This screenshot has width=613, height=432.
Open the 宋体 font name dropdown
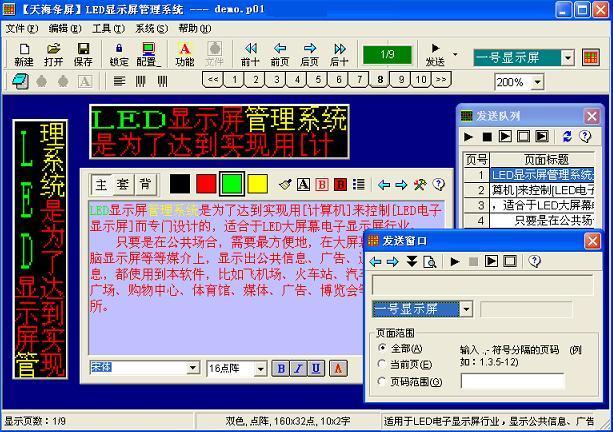[x=193, y=368]
